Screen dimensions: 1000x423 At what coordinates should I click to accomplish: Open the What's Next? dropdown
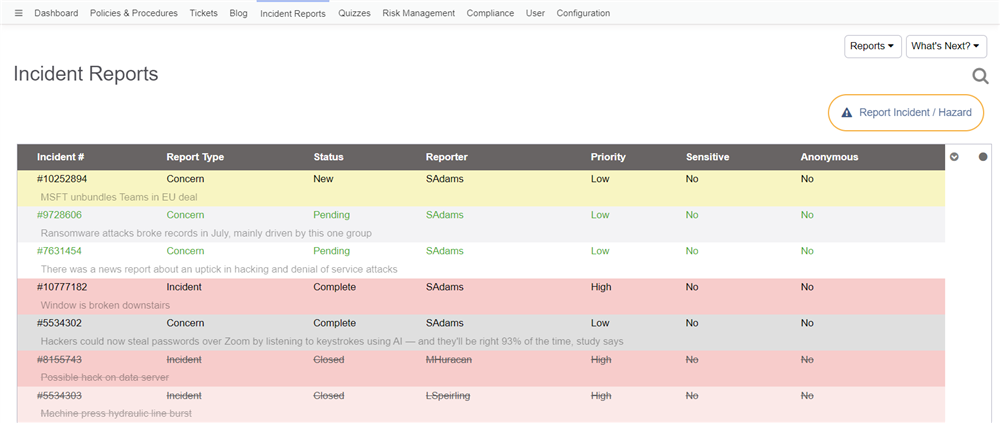(x=945, y=46)
